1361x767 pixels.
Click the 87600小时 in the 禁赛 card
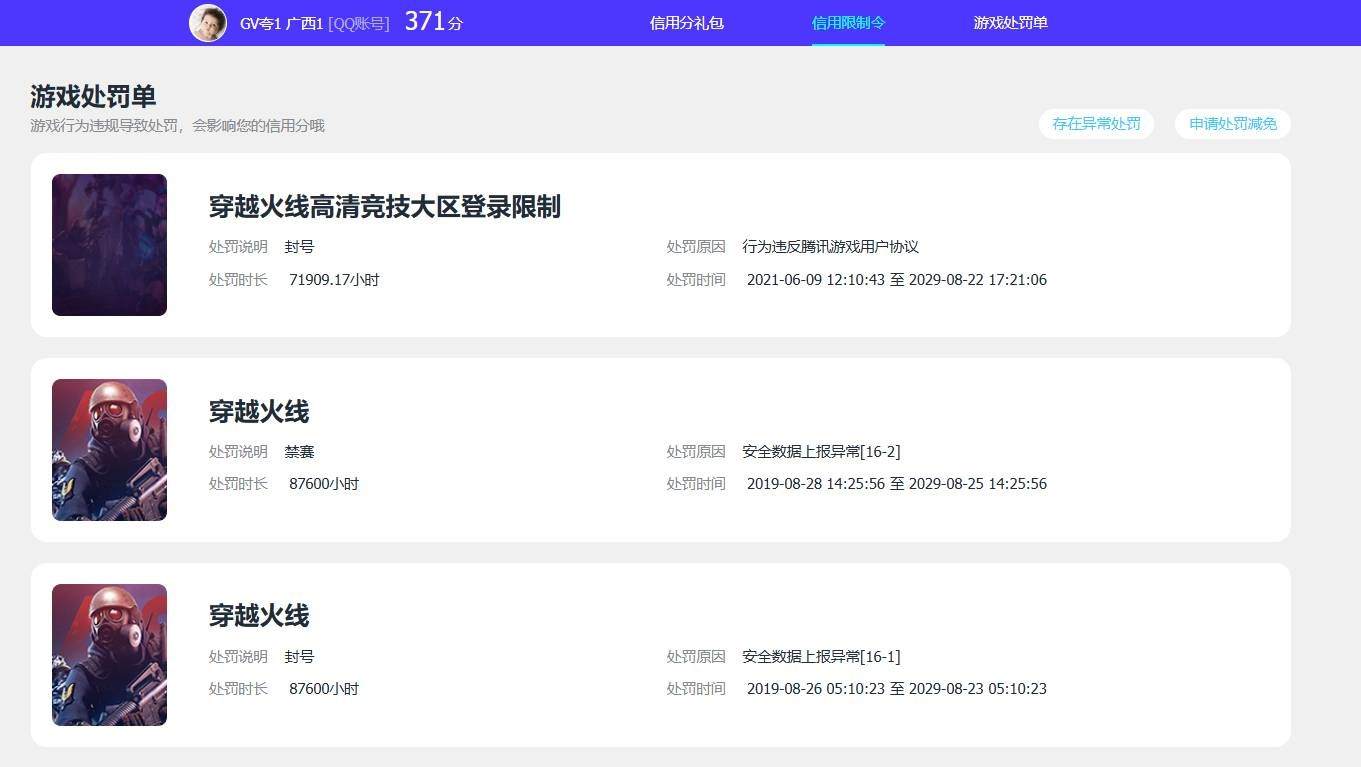pos(324,484)
